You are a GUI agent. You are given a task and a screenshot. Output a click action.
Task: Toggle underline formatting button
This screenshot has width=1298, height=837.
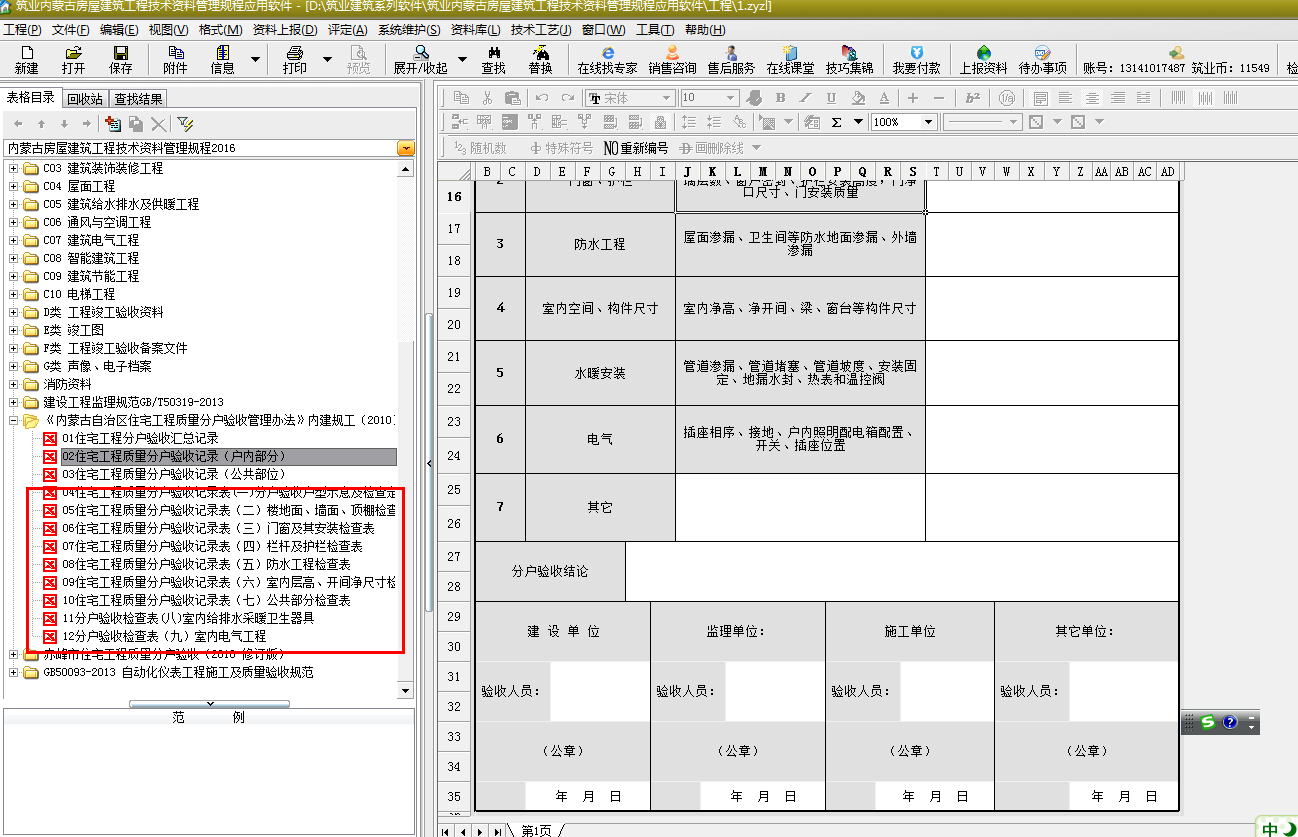click(831, 98)
